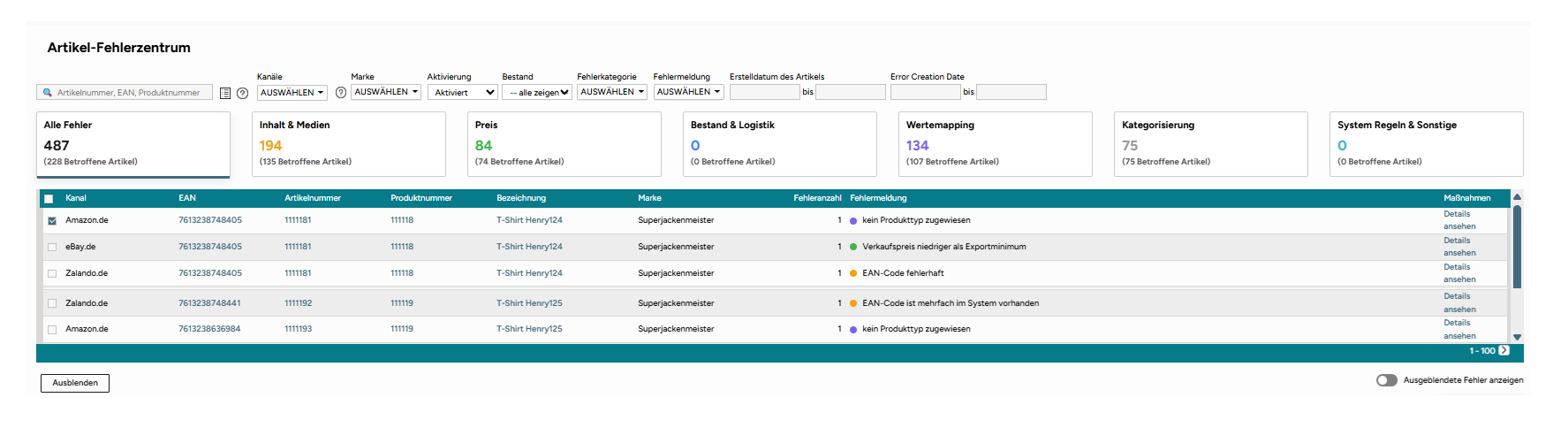Go to next page using the 1-100 arrow

click(x=1504, y=350)
